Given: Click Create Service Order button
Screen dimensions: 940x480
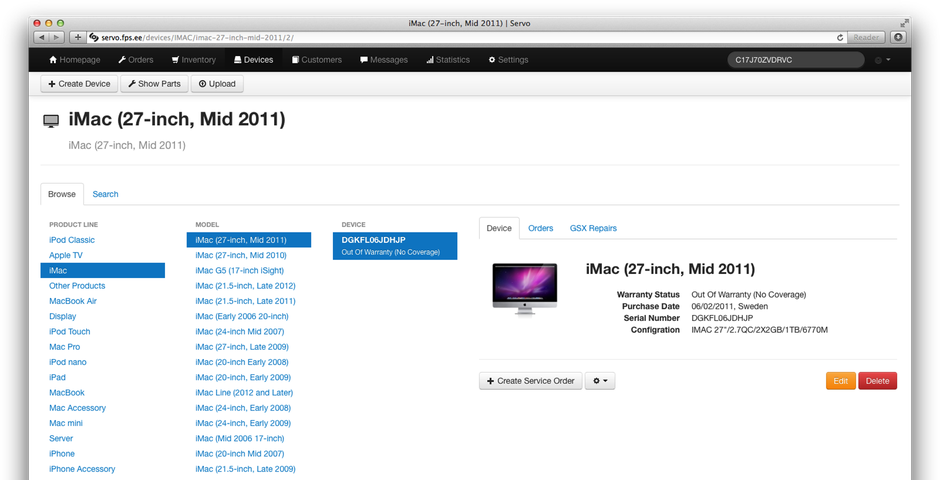Looking at the screenshot, I should (531, 381).
